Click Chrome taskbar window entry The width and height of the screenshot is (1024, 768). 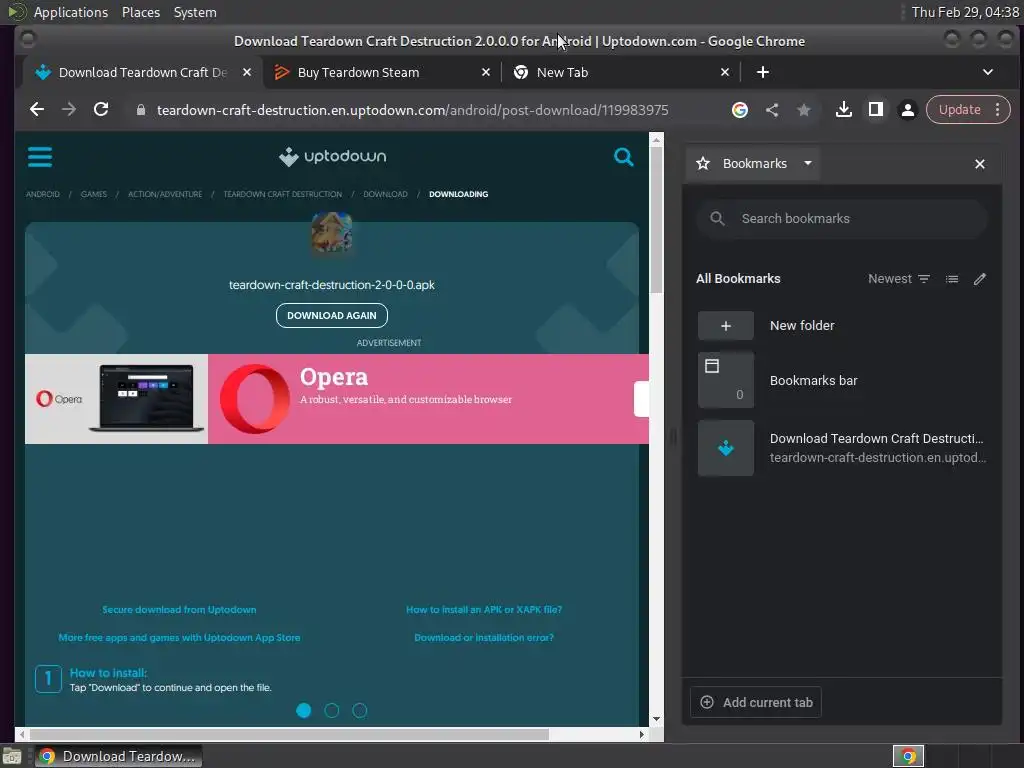pyautogui.click(x=118, y=756)
